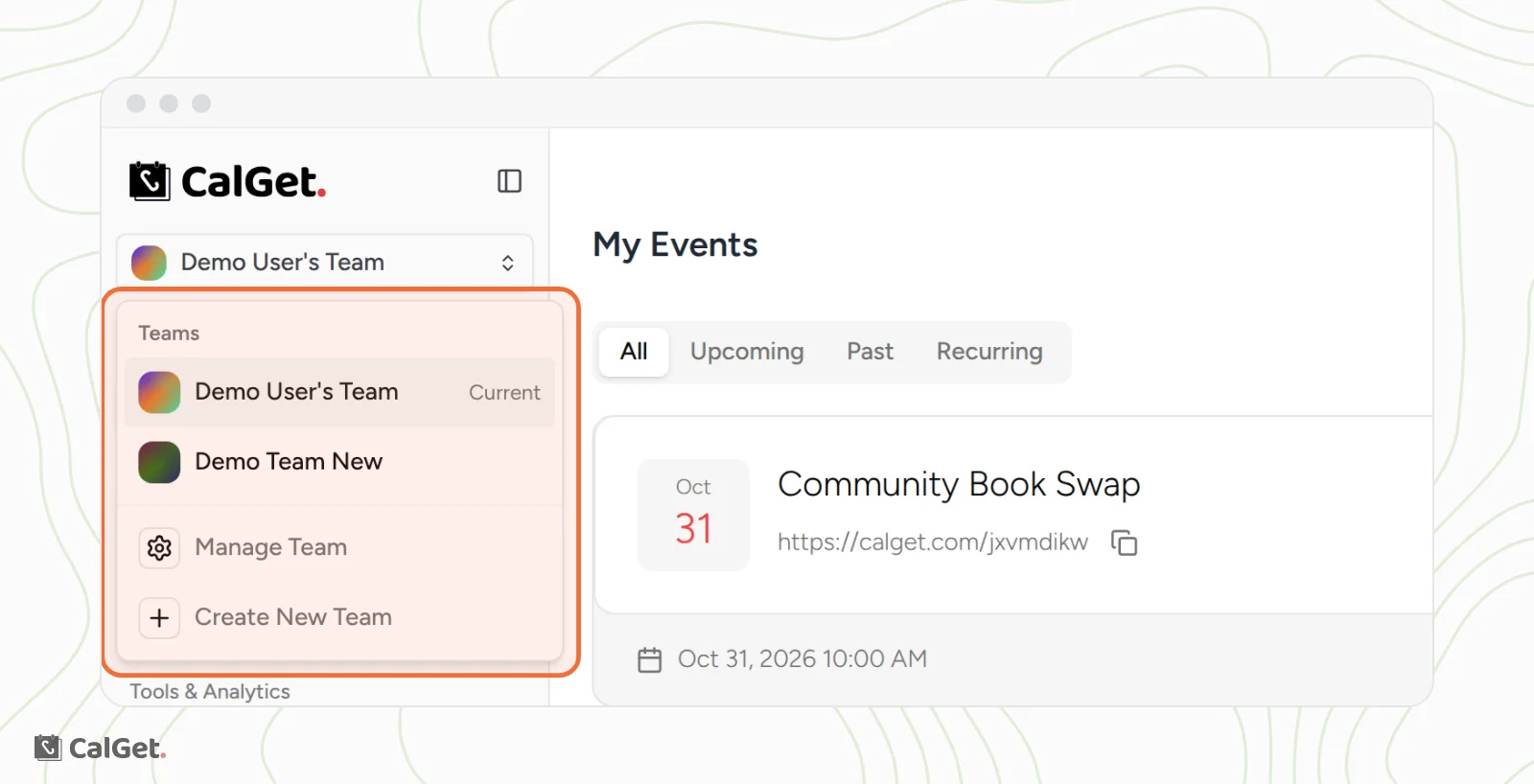The image size is (1534, 784).
Task: Click the plus icon for Create New Team
Action: tap(159, 617)
